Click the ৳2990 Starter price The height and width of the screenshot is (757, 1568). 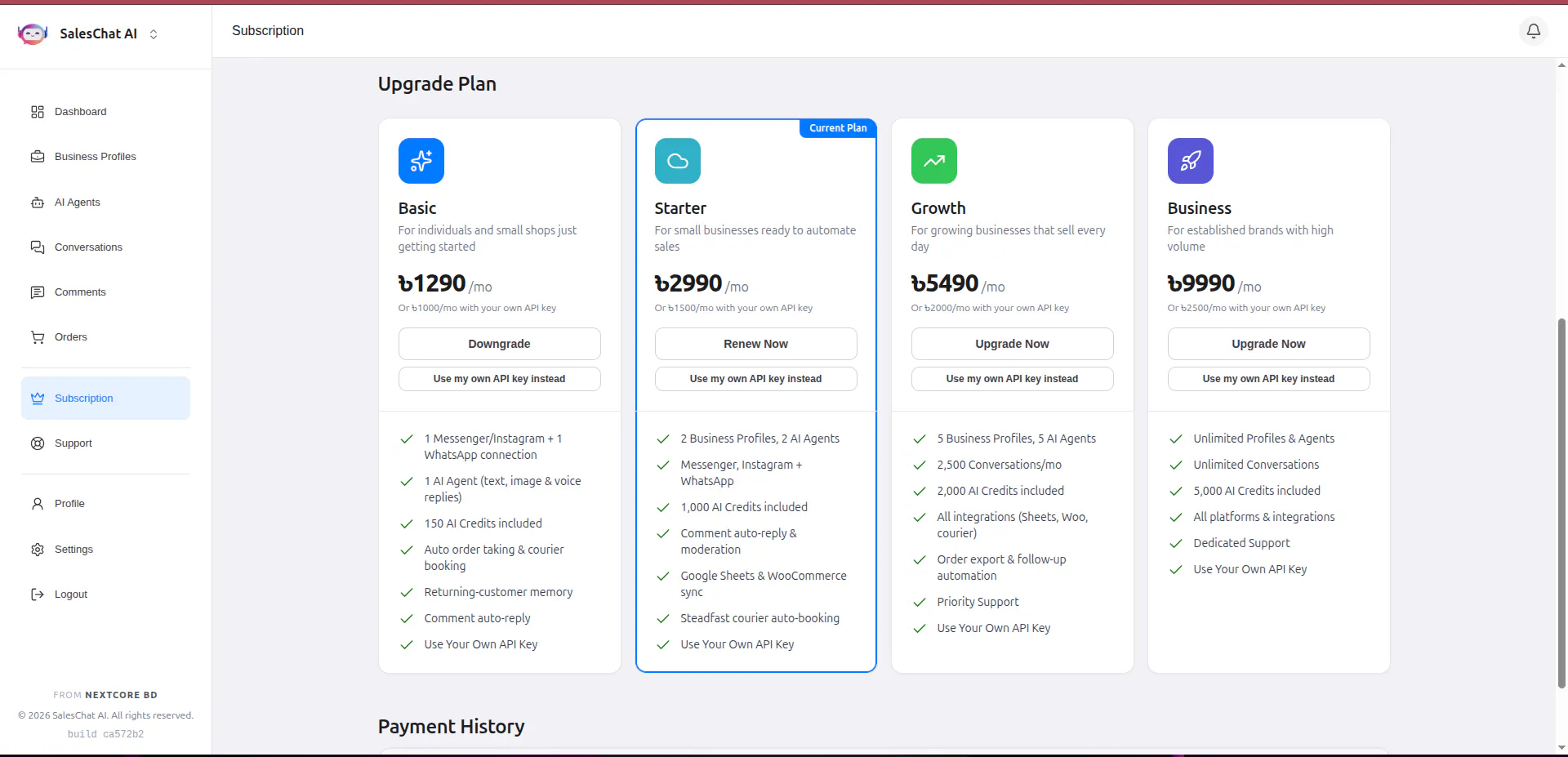click(x=688, y=283)
